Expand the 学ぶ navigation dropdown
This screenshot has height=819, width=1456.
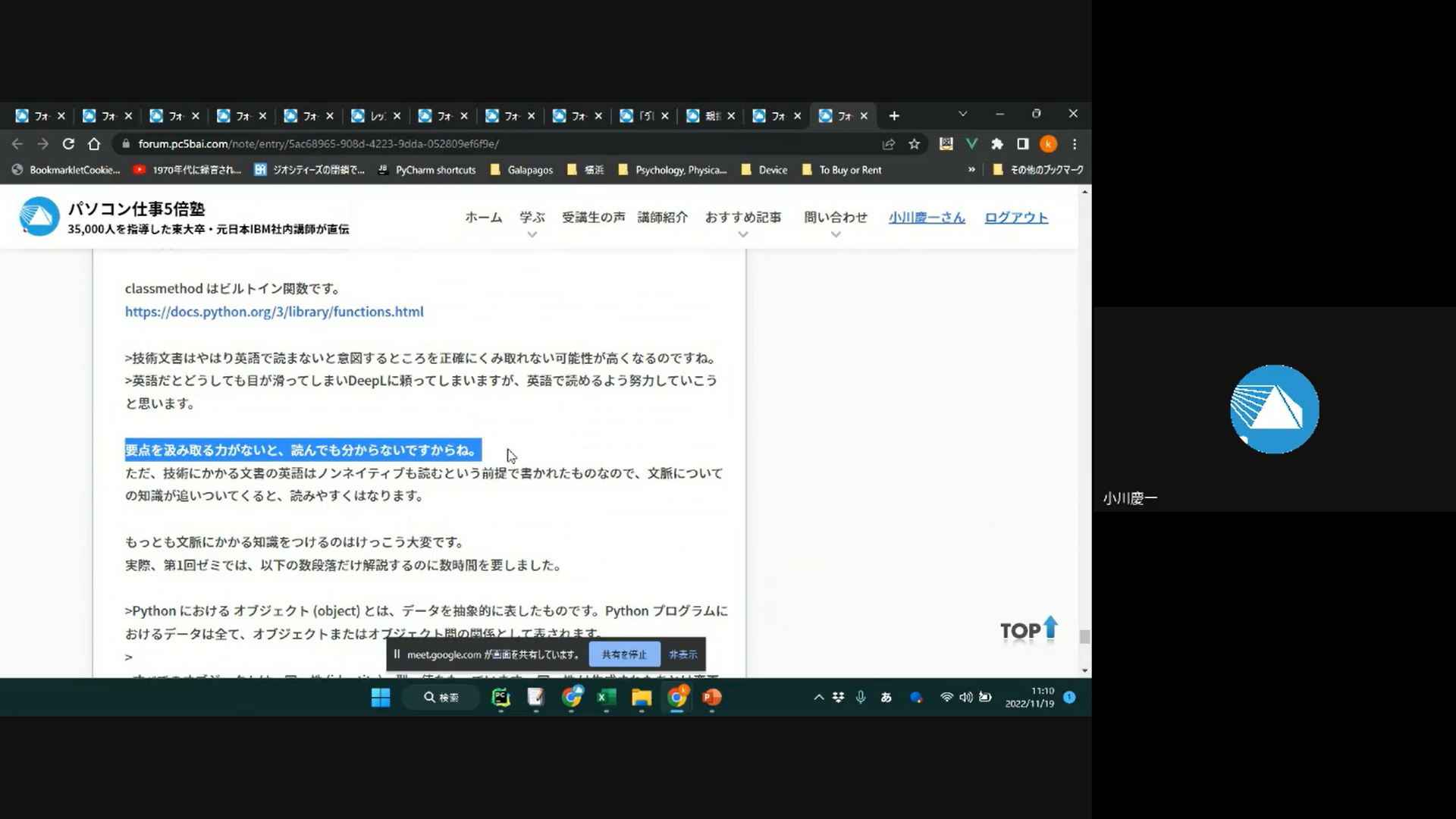click(532, 218)
